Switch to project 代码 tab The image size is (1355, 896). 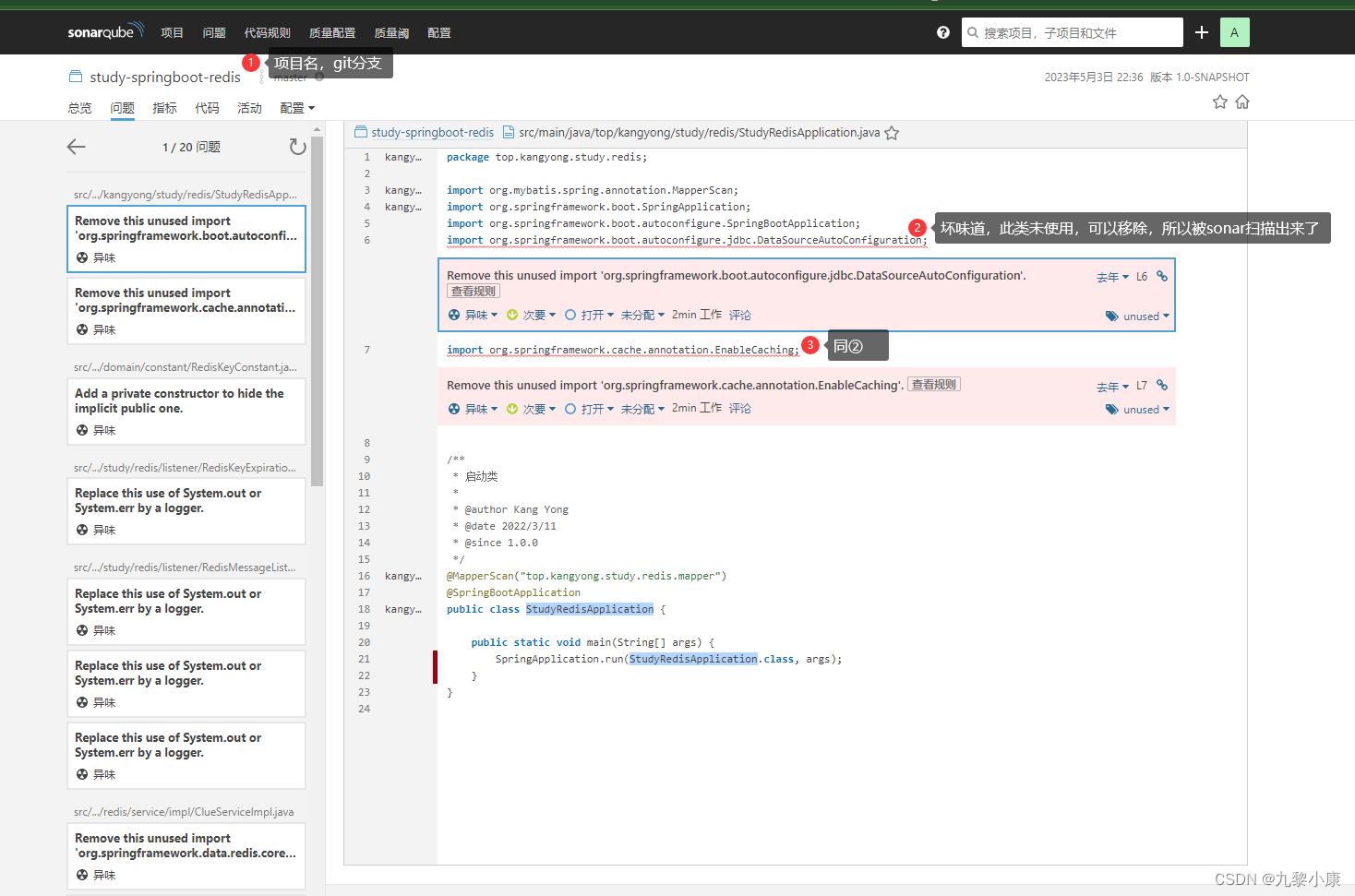coord(207,108)
